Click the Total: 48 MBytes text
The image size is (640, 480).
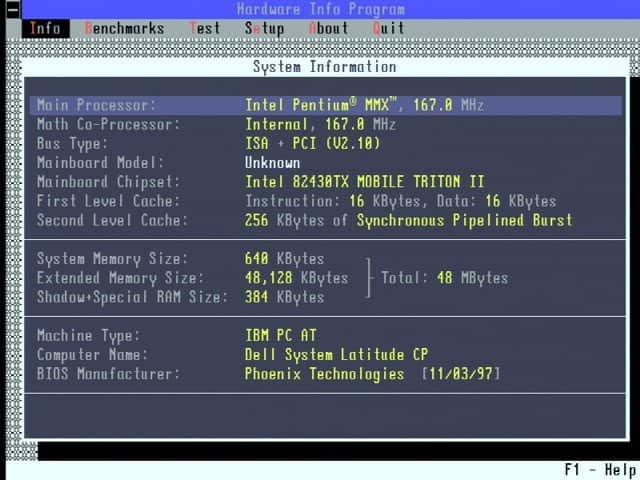click(444, 278)
